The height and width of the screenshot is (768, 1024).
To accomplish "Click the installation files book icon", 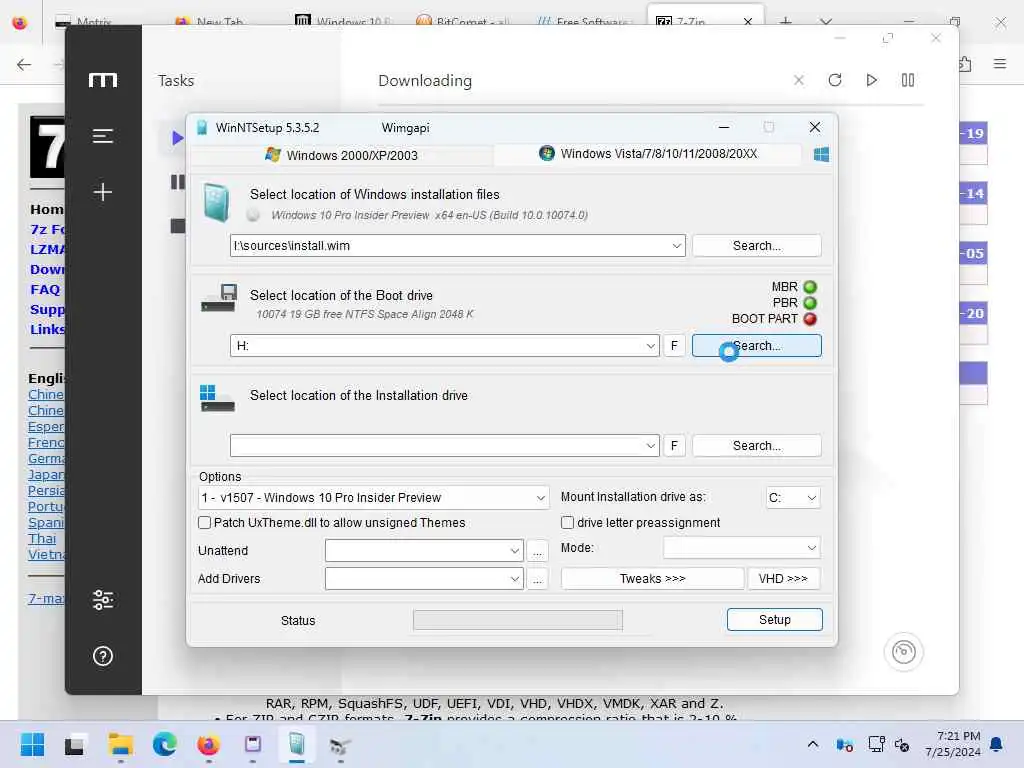I will 216,202.
